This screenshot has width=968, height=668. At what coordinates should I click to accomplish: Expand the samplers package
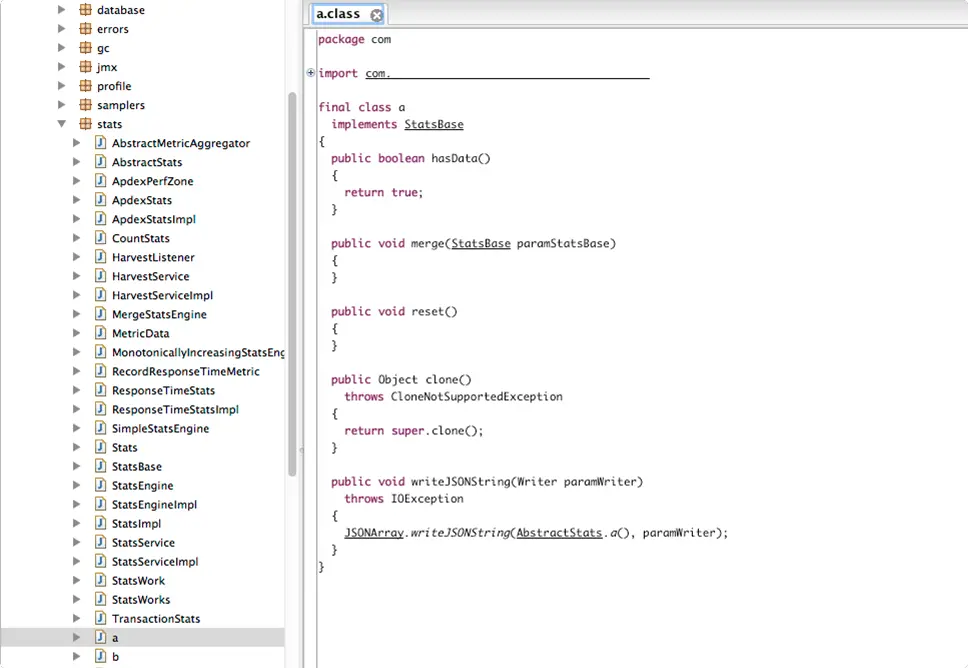tap(62, 105)
